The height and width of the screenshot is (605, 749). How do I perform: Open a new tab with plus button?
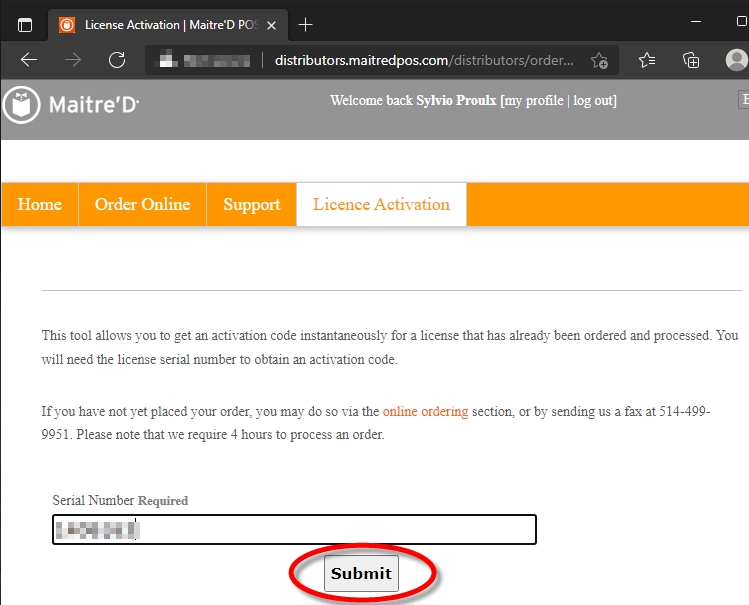click(306, 24)
